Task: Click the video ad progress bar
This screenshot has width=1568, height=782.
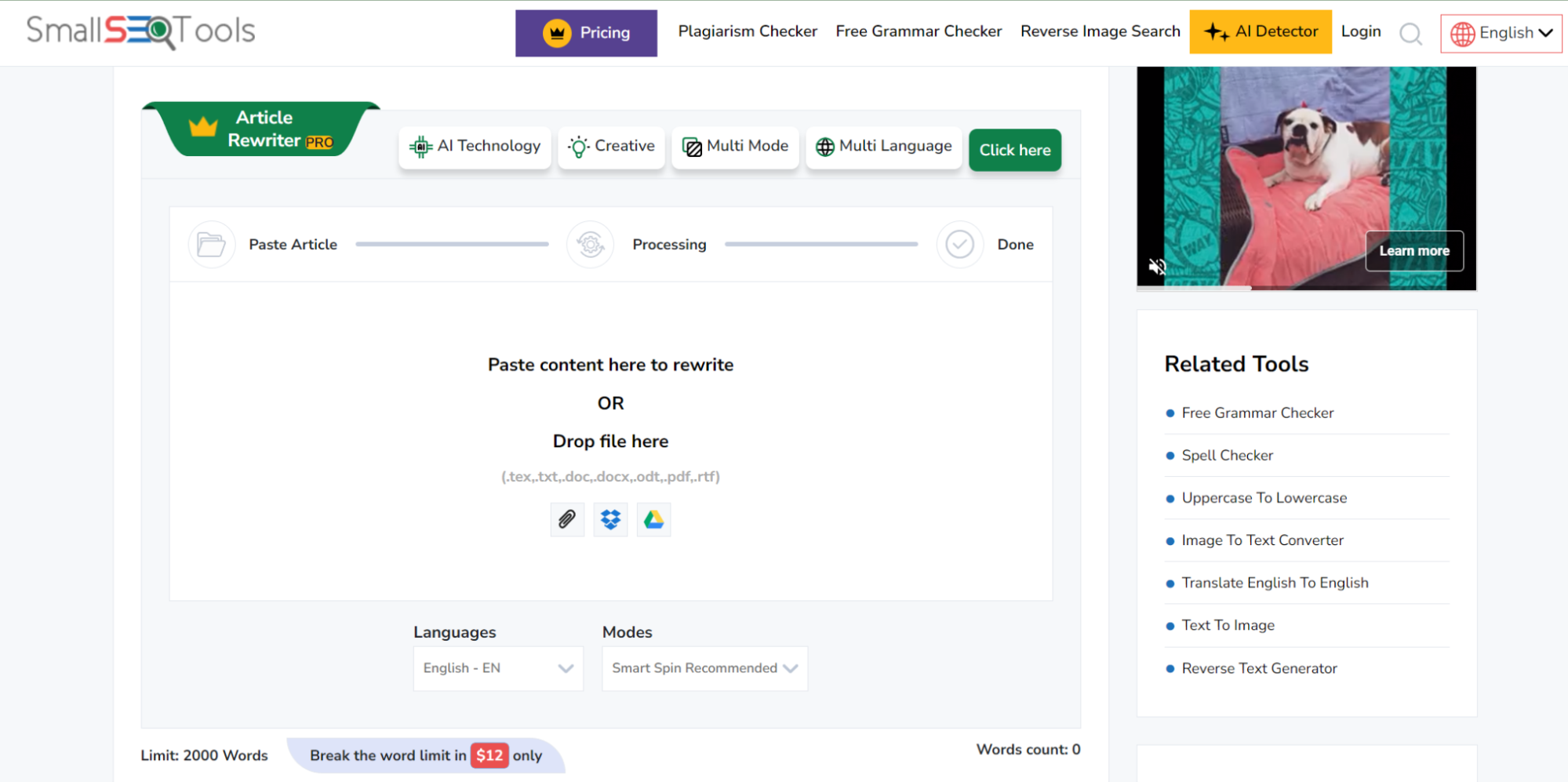Action: point(1307,288)
